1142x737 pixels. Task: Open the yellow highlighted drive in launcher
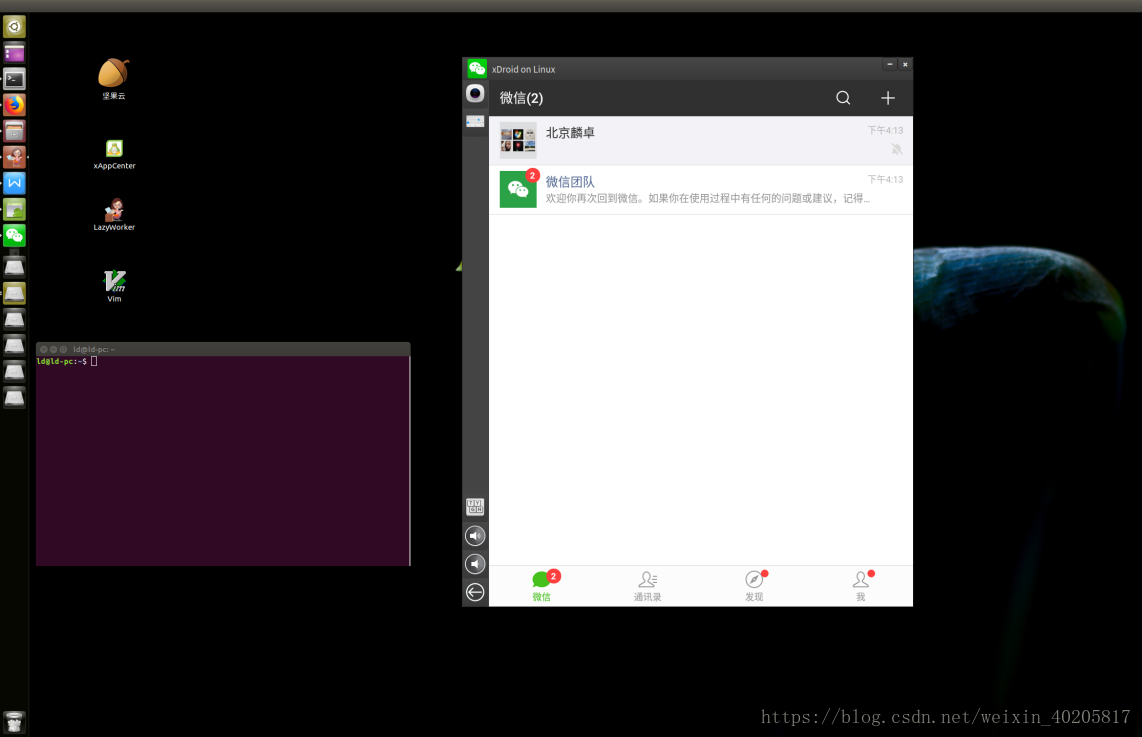click(x=15, y=293)
